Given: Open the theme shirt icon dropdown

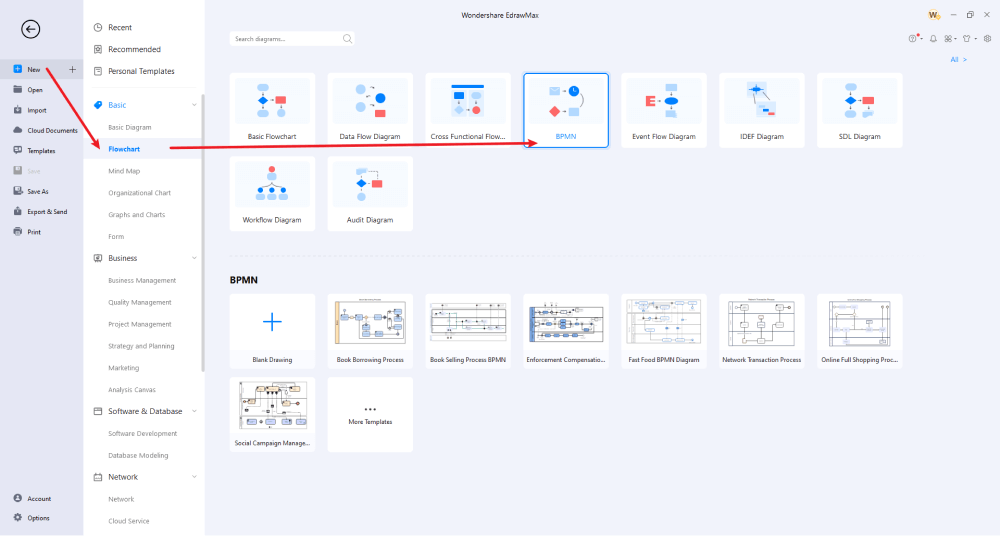Looking at the screenshot, I should (969, 39).
